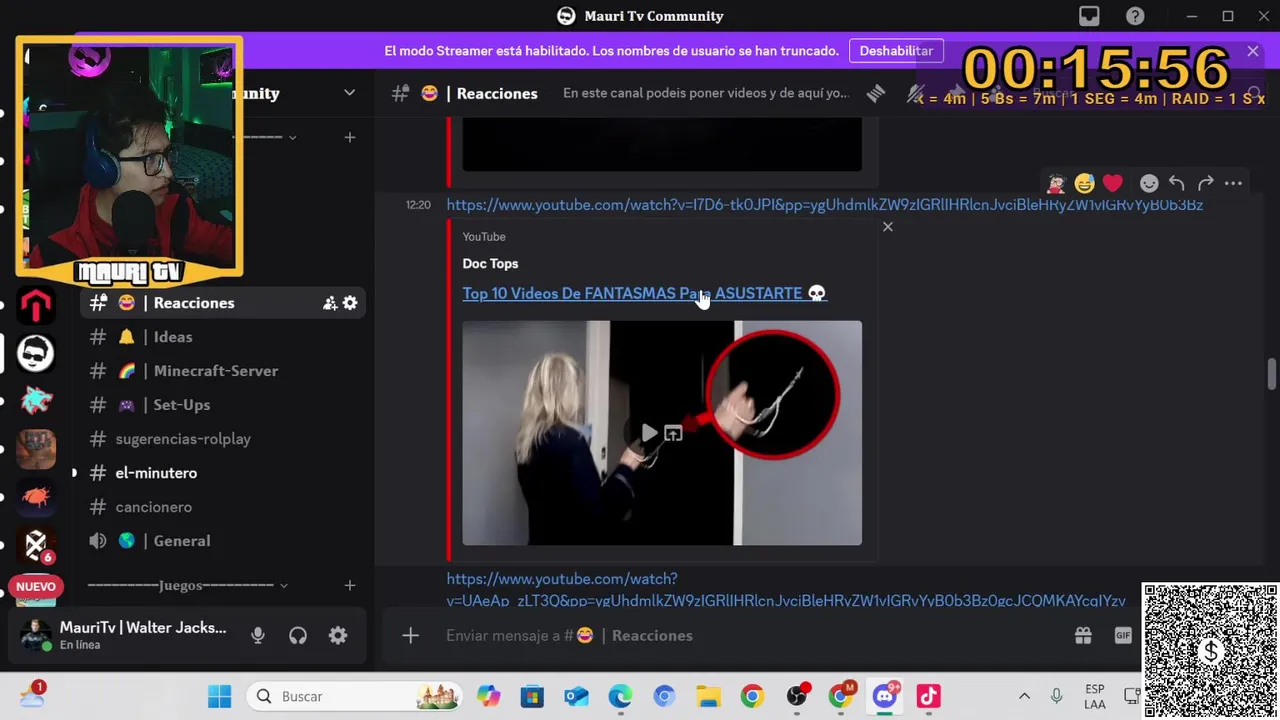
Task: Open Microsoft Edge from taskbar
Action: tap(620, 696)
